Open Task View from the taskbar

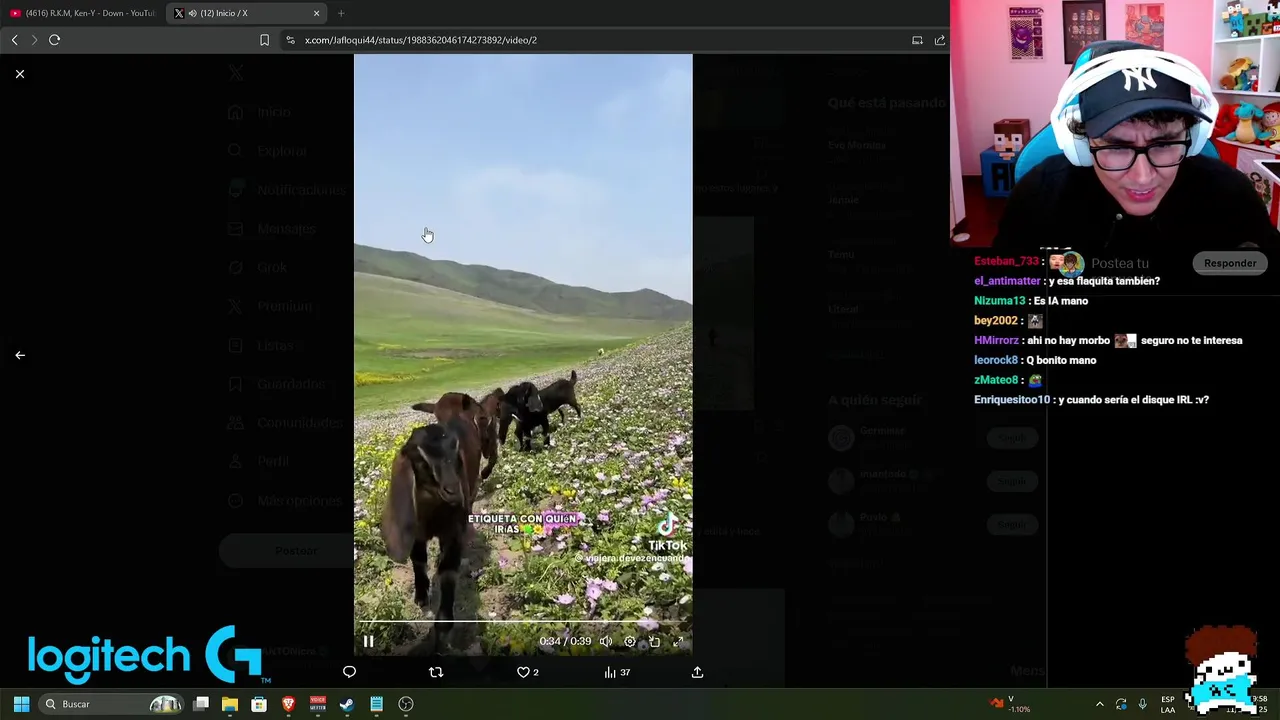tap(201, 704)
